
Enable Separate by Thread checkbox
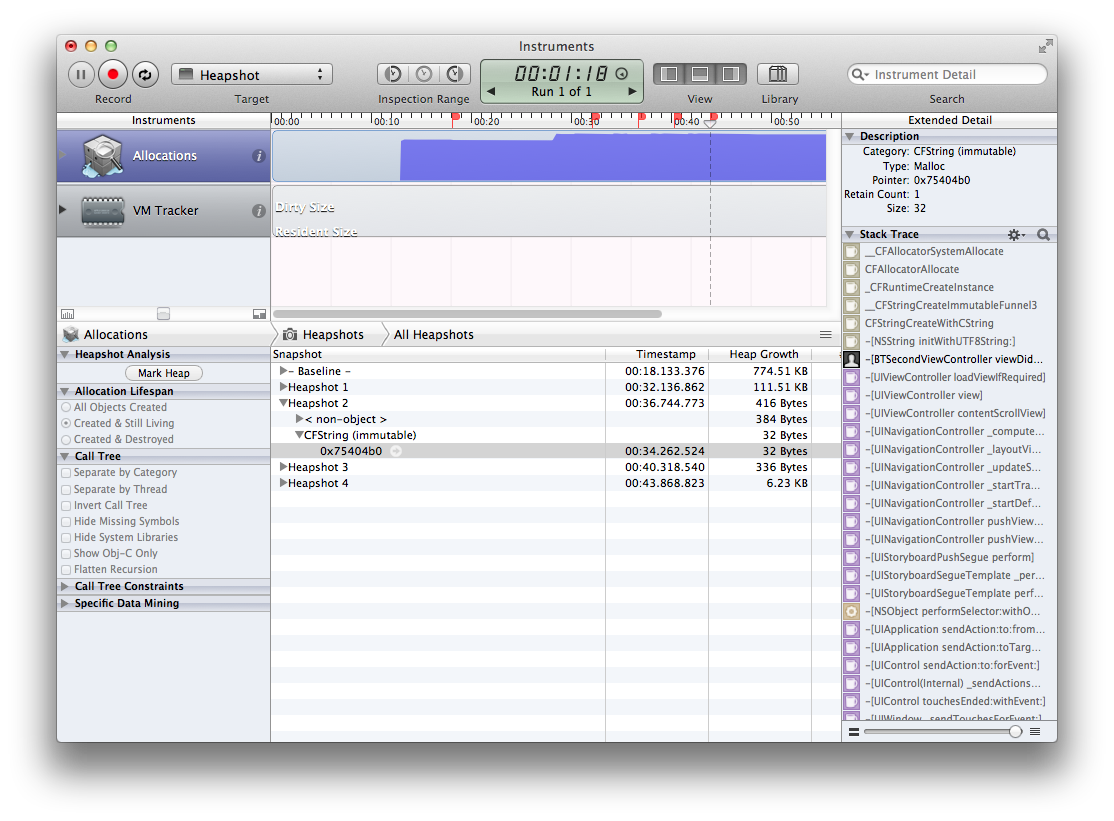pos(66,489)
